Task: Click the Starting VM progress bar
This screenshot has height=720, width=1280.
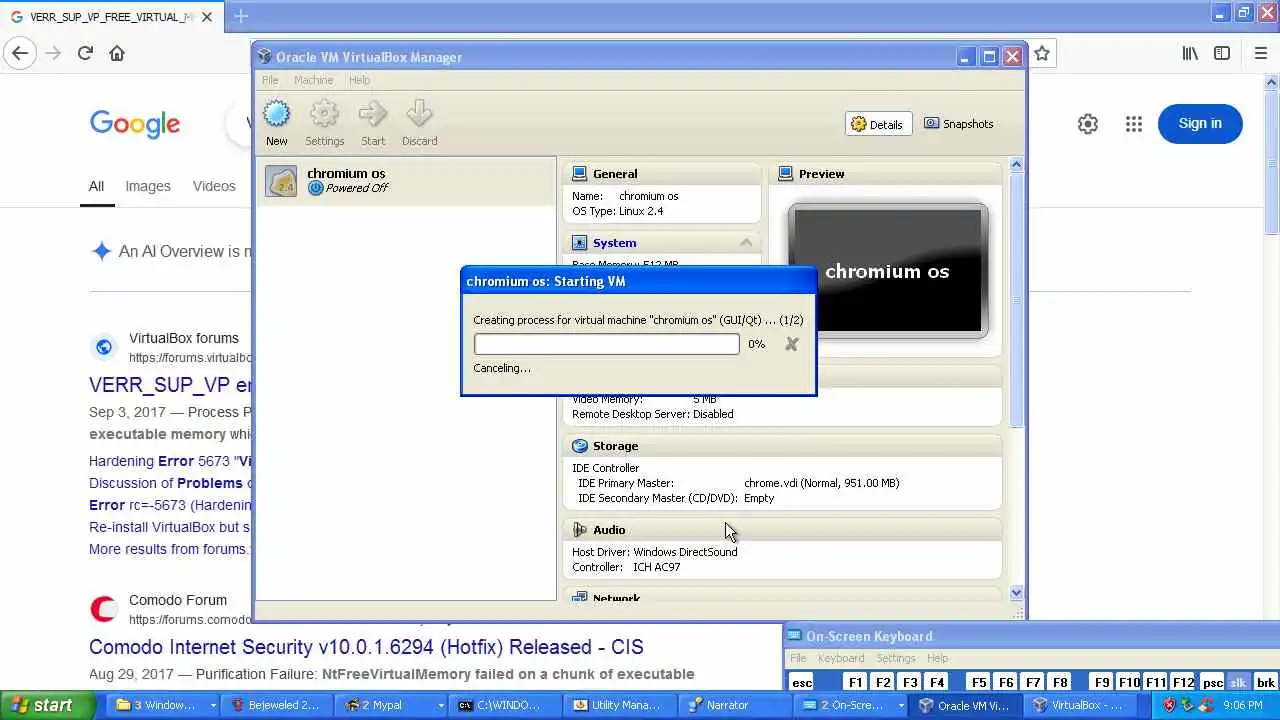Action: pyautogui.click(x=607, y=344)
